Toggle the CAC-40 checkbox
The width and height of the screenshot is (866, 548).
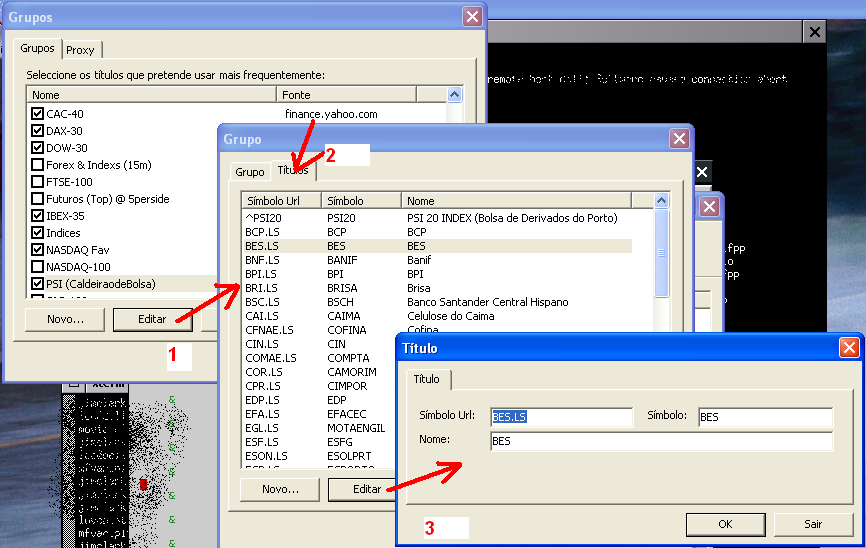coord(38,114)
